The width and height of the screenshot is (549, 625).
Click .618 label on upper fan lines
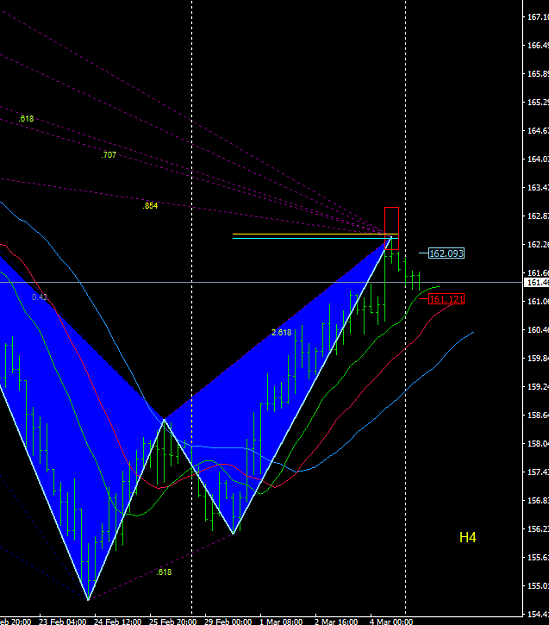(x=26, y=119)
